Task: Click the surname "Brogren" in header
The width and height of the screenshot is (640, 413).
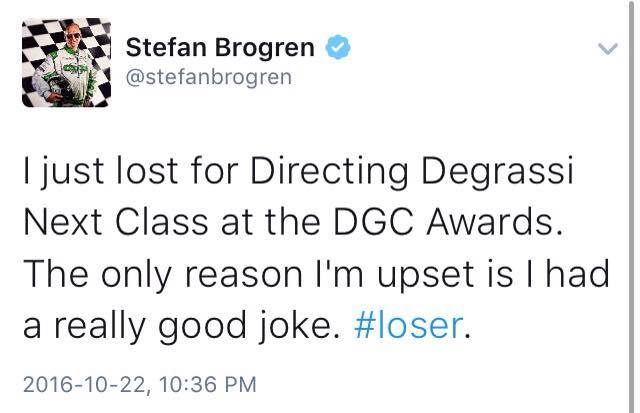Action: 261,46
